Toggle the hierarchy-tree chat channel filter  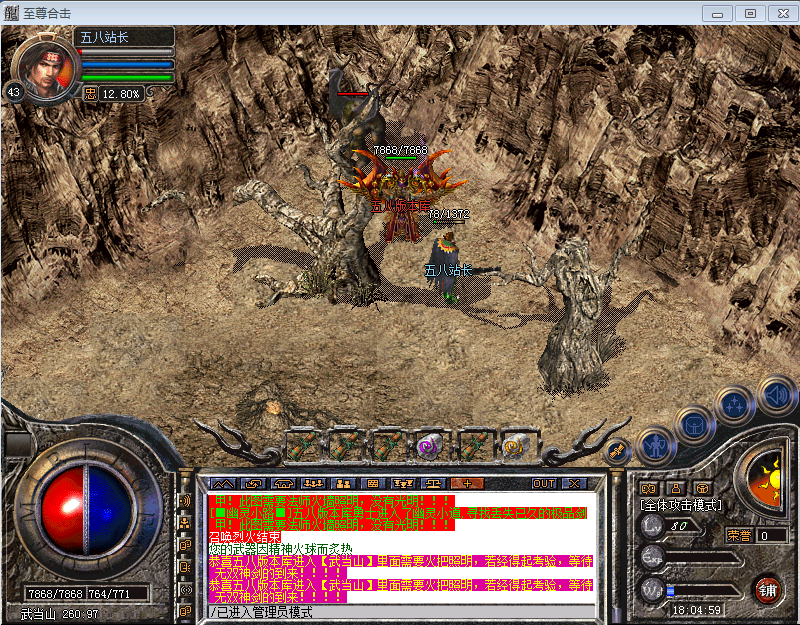coord(185,522)
